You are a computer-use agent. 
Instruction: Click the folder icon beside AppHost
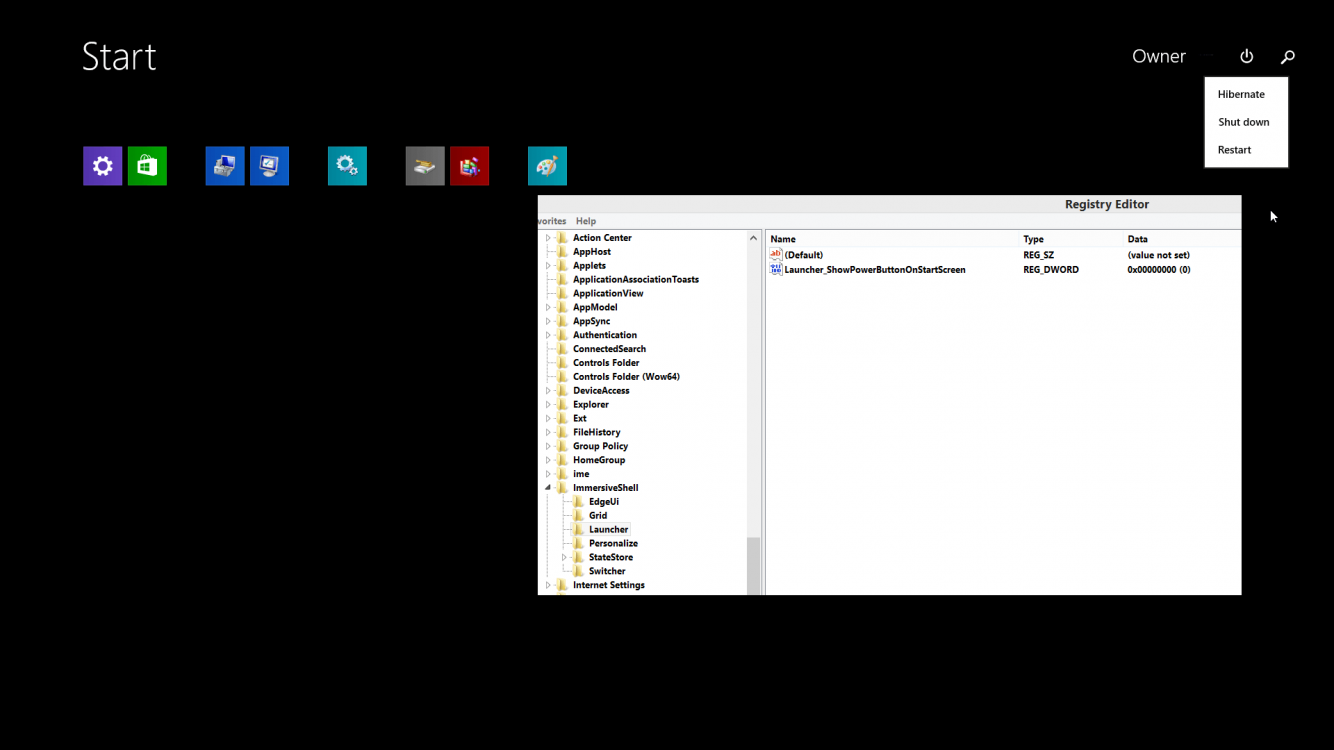[562, 252]
